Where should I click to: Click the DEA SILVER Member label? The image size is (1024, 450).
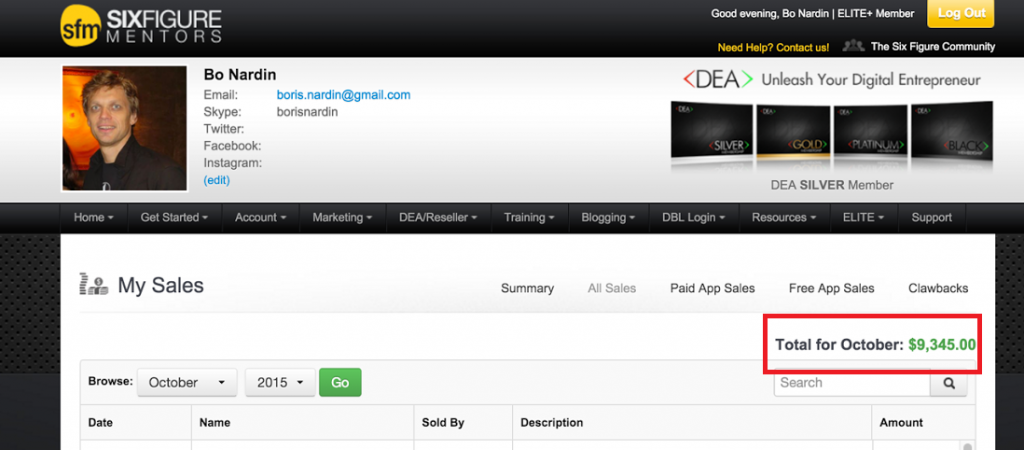tap(832, 185)
